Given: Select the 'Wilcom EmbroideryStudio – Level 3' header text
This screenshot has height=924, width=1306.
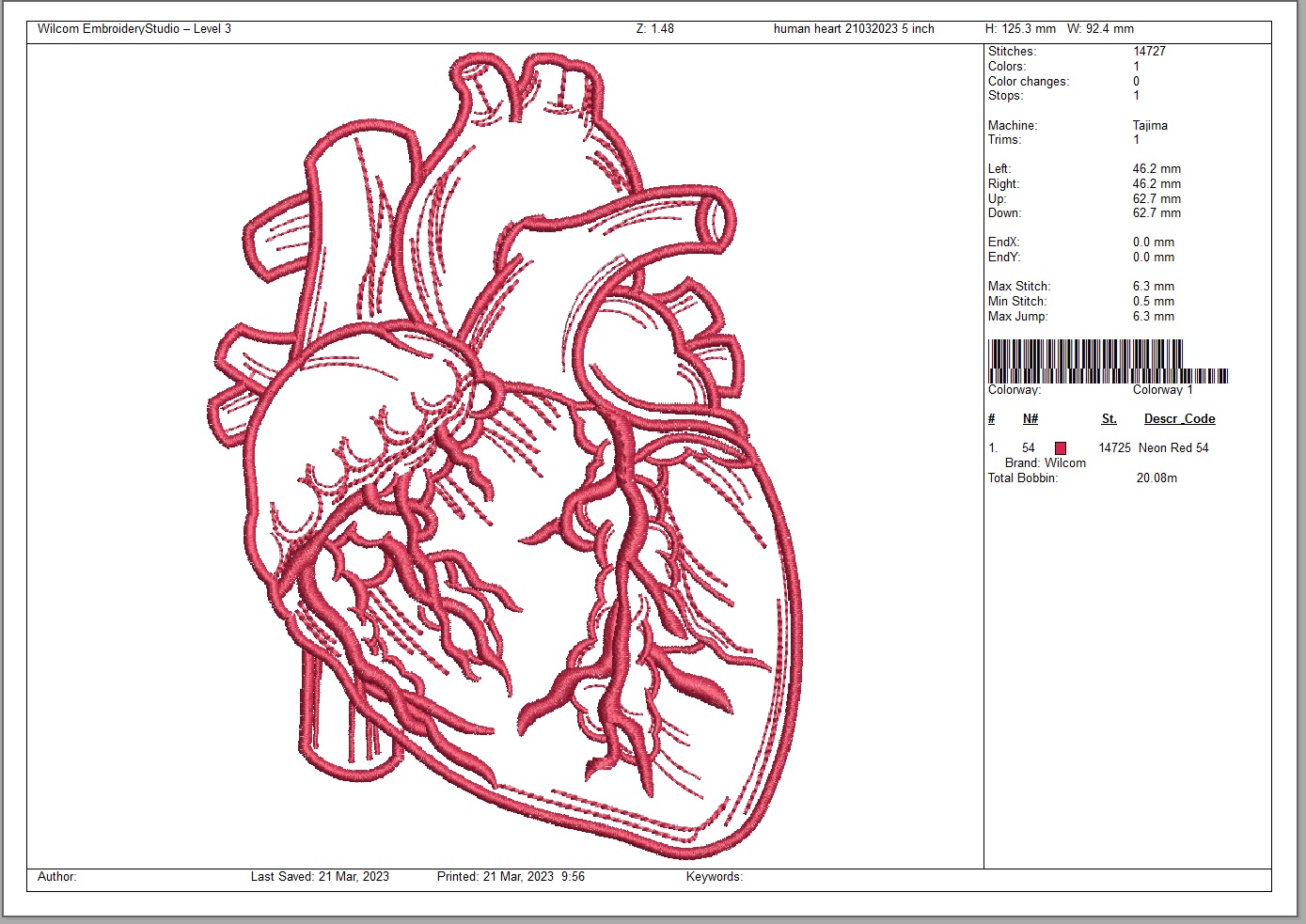Looking at the screenshot, I should [x=134, y=29].
